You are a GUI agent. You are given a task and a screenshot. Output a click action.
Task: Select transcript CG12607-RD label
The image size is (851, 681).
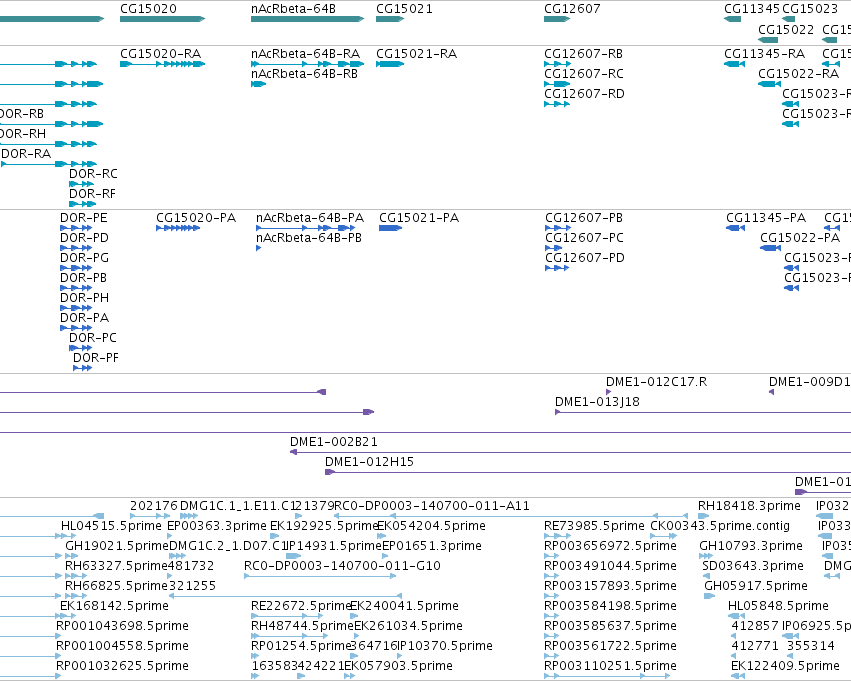pos(585,94)
